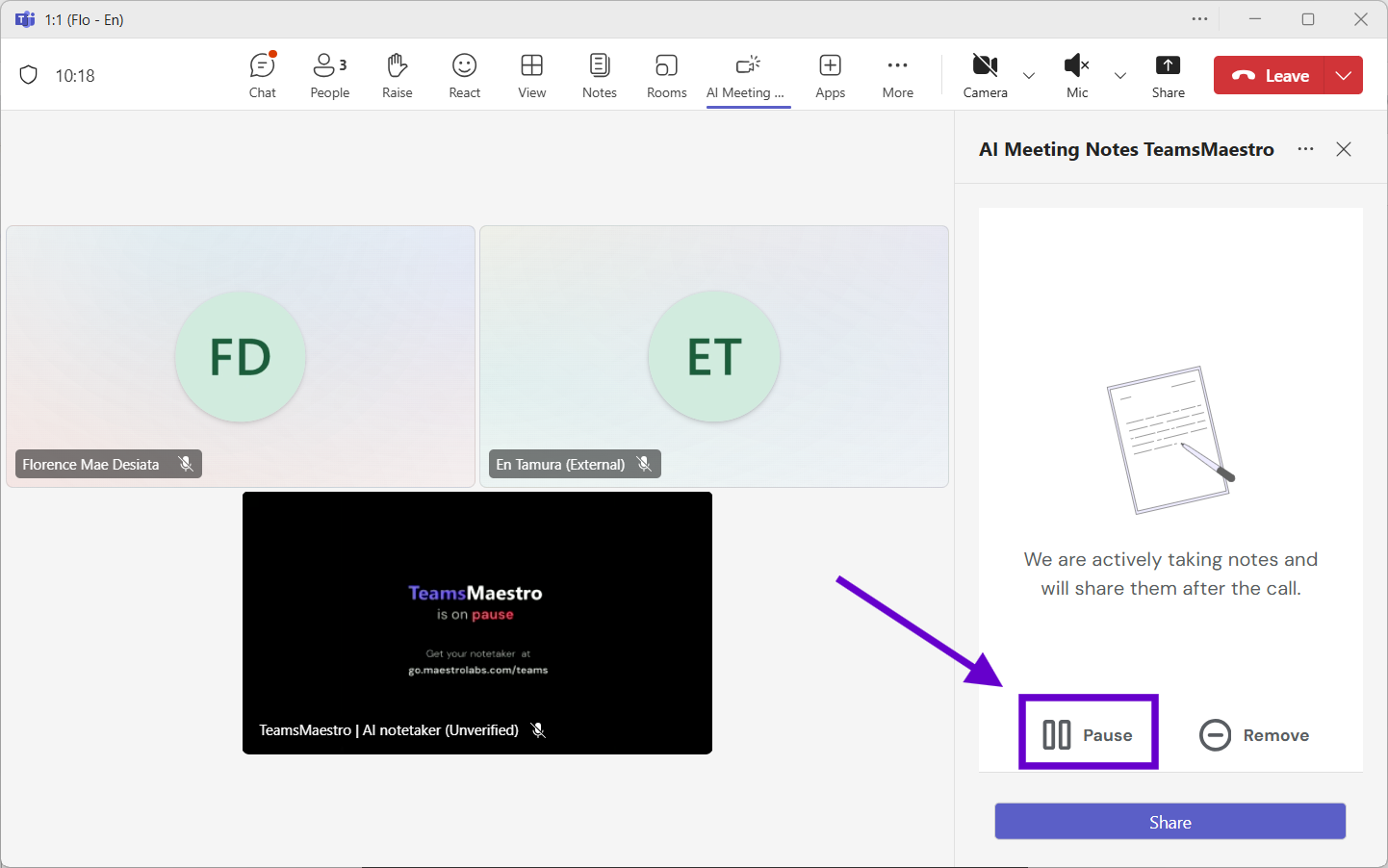Click En Tamura (External) name label

coord(560,465)
